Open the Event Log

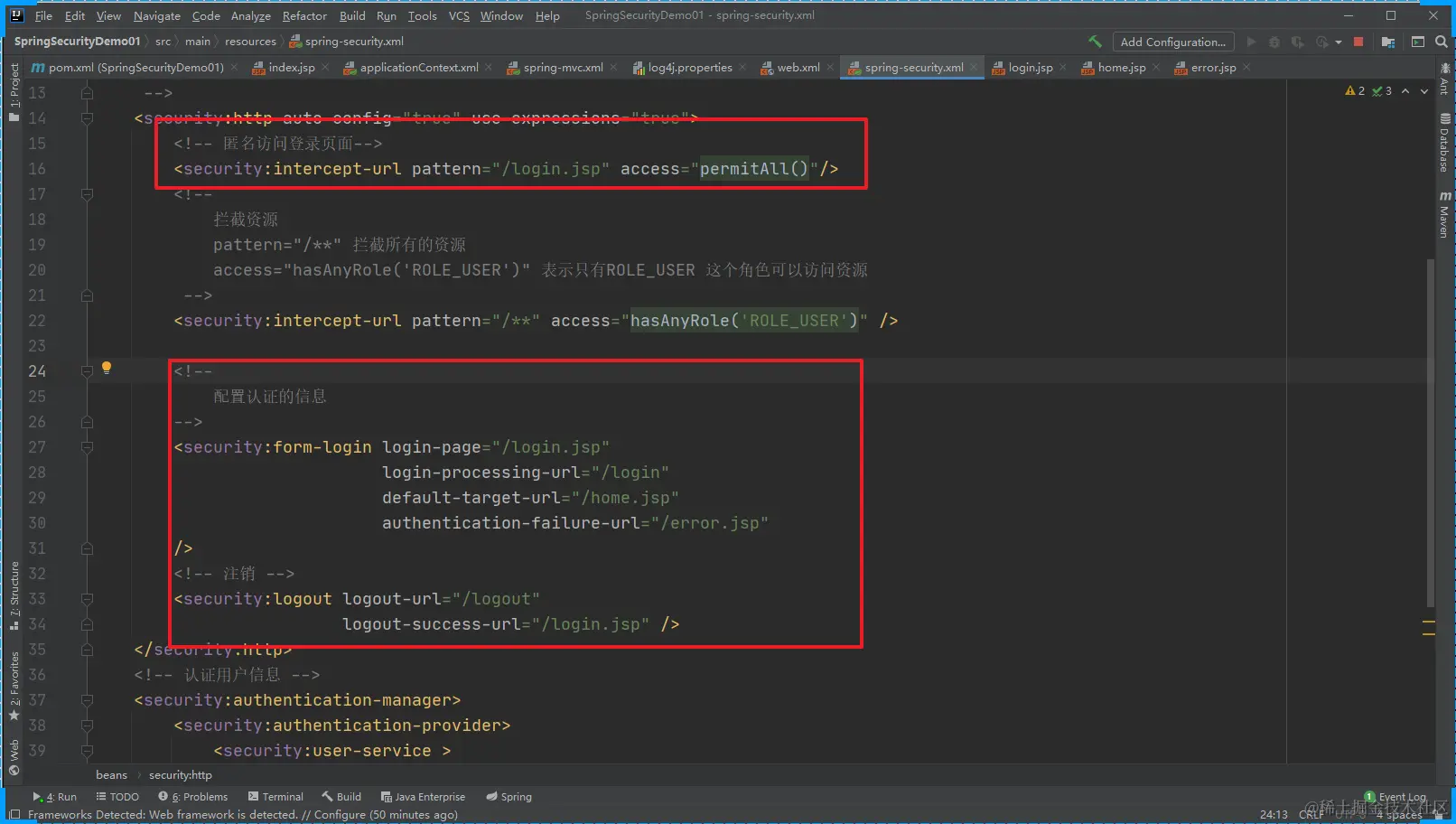tap(1395, 797)
